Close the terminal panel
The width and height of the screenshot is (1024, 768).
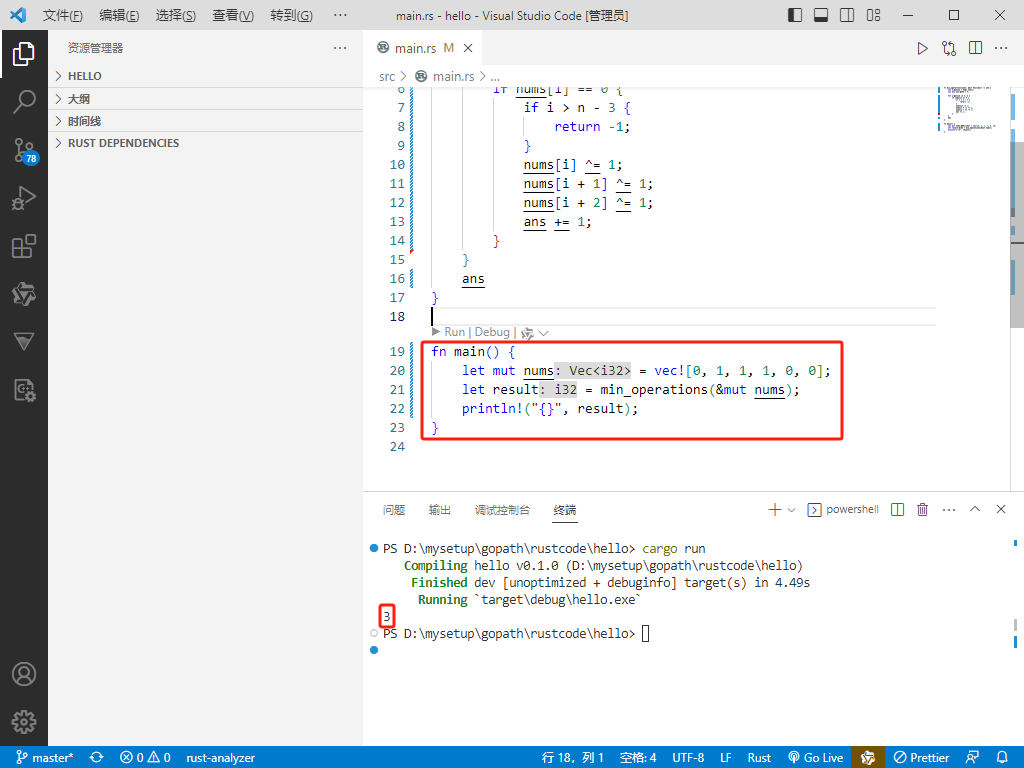tap(1001, 509)
